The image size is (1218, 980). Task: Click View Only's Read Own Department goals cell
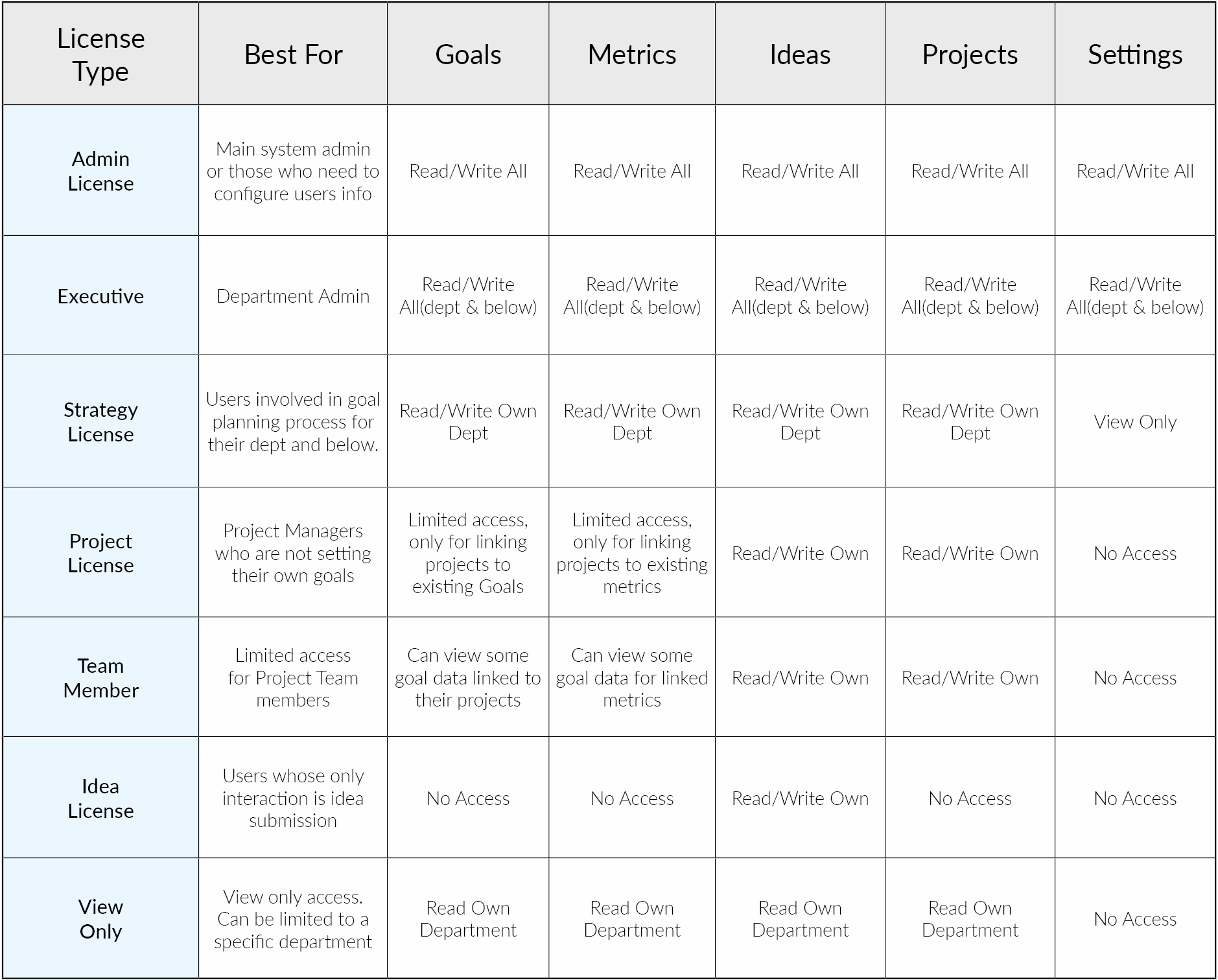(x=468, y=918)
